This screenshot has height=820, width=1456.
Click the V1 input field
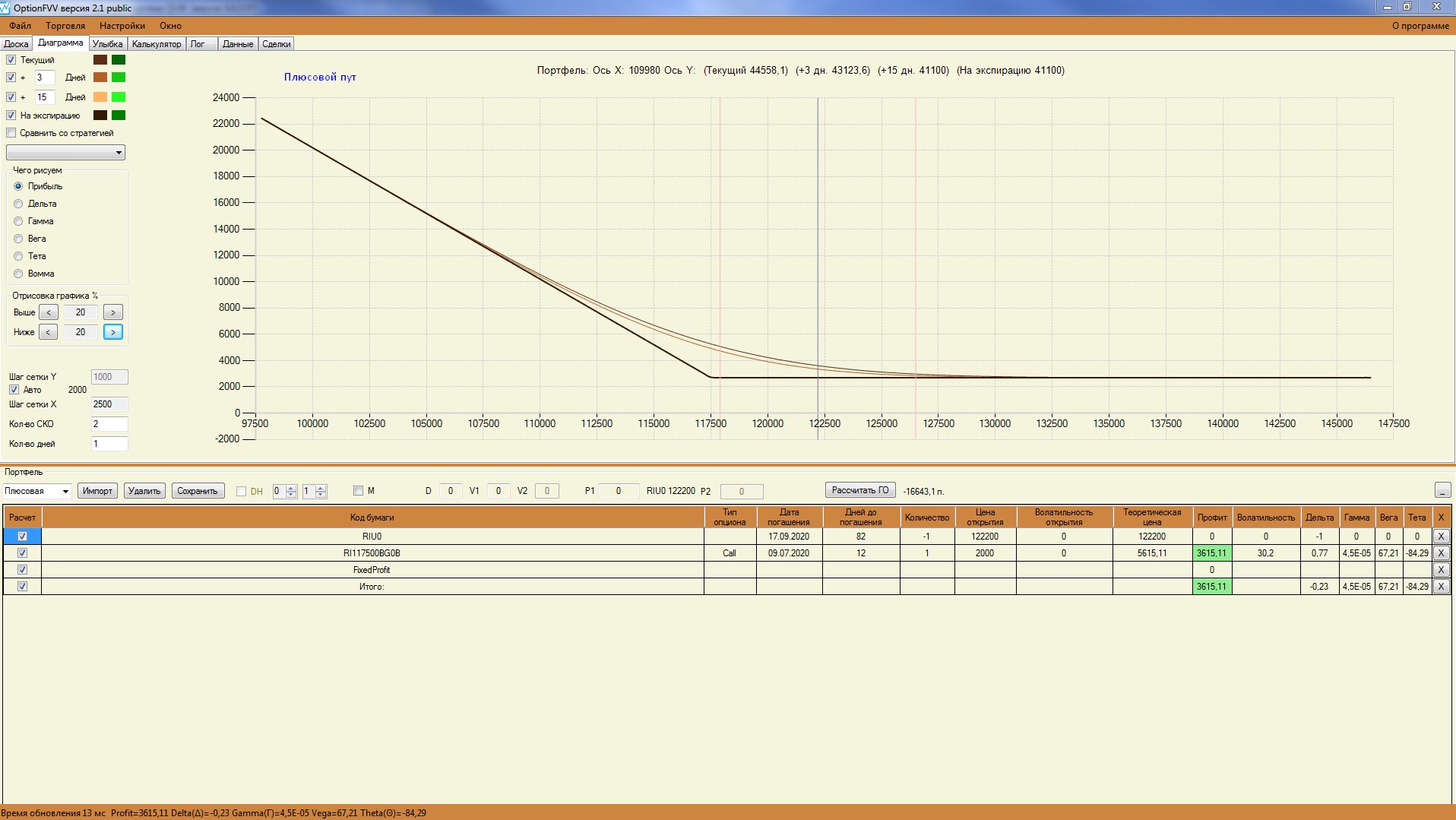499,491
